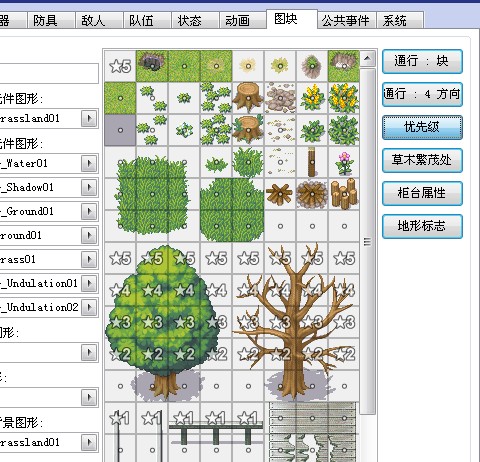Select the small yellow flower bush tile
This screenshot has height=462, width=480.
coord(312,98)
